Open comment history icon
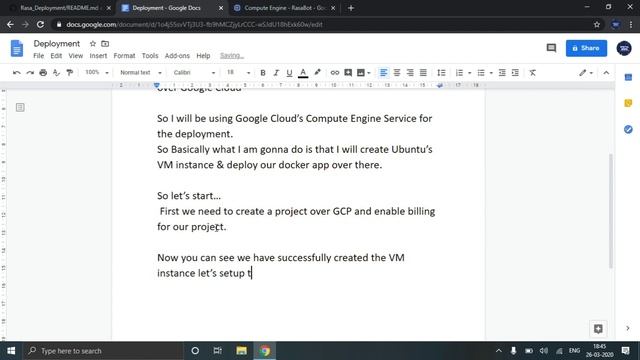 [x=551, y=48]
